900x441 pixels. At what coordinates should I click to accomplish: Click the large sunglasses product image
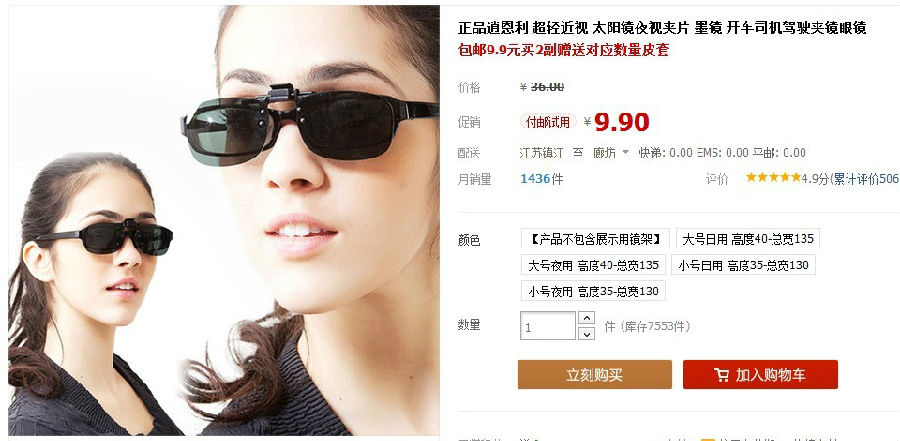tap(224, 220)
